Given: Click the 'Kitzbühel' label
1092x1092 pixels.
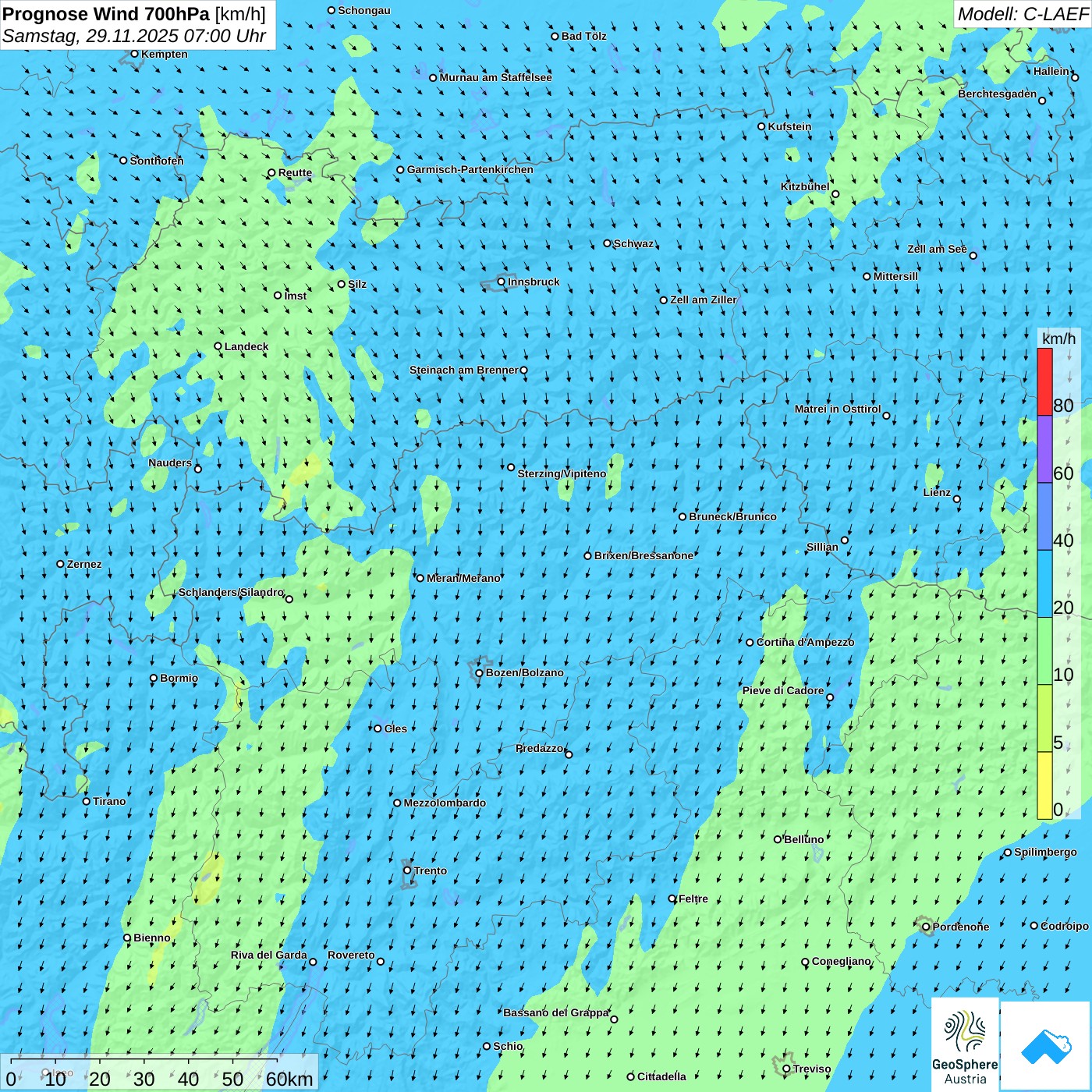Looking at the screenshot, I should [805, 186].
